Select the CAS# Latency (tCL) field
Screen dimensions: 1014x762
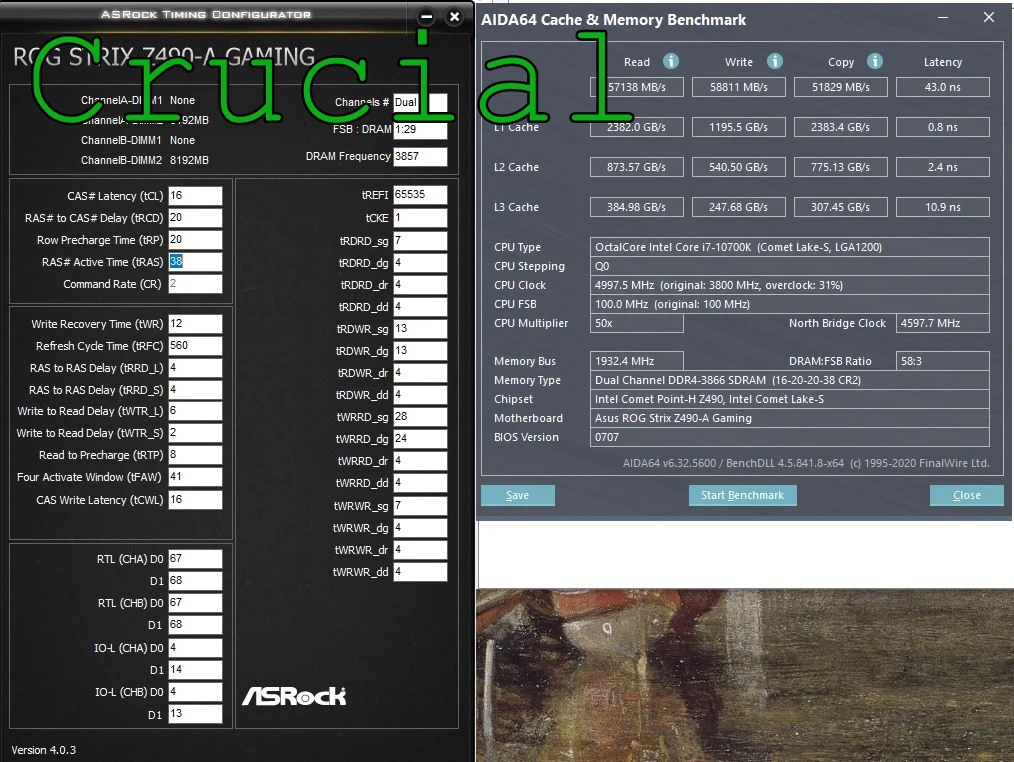pos(195,195)
